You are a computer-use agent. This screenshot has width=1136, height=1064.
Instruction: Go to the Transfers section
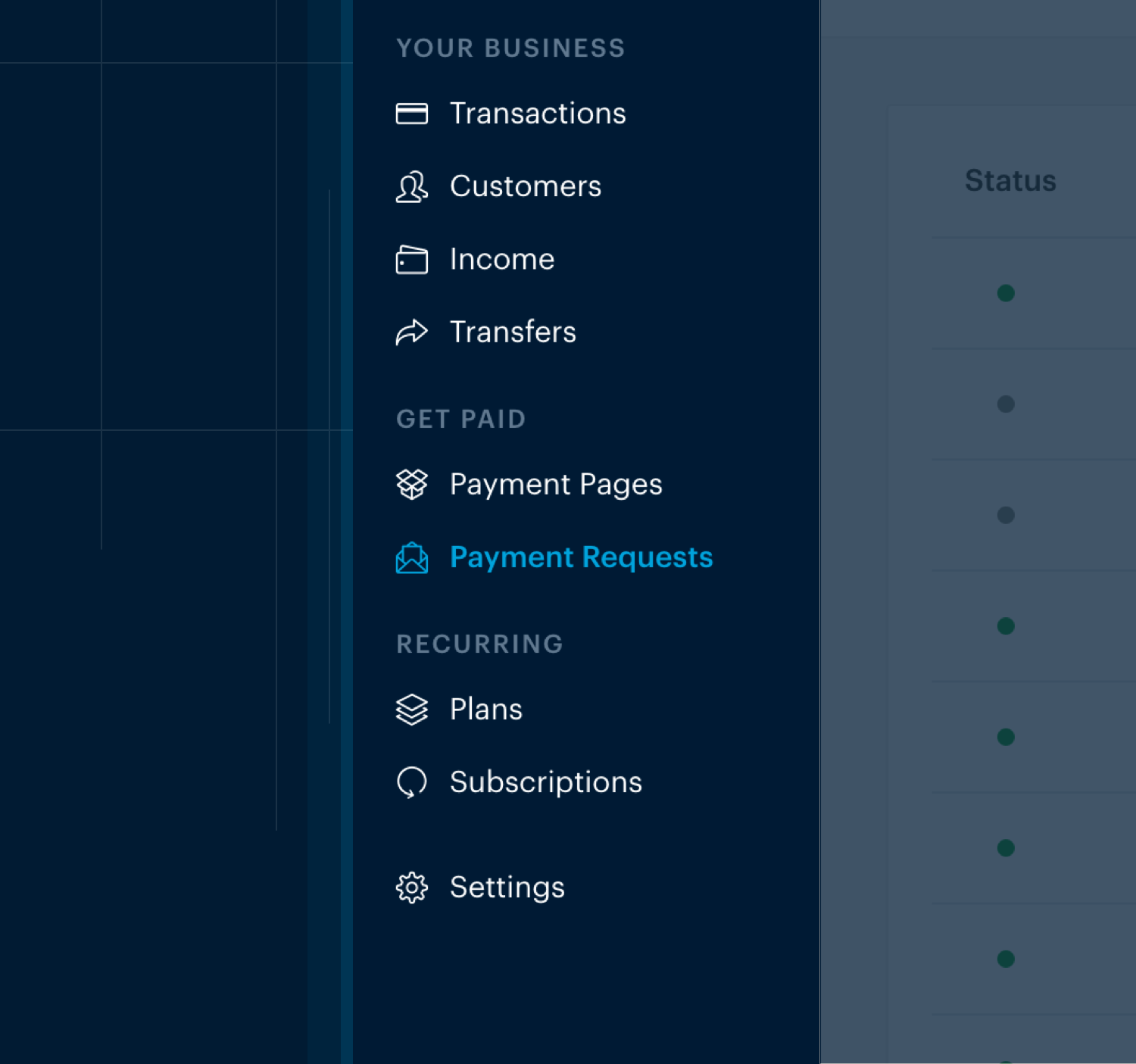click(x=513, y=332)
